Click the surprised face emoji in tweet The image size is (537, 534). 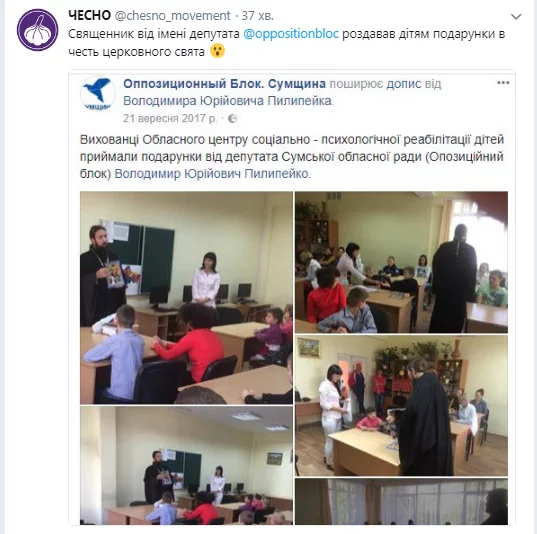click(x=217, y=51)
